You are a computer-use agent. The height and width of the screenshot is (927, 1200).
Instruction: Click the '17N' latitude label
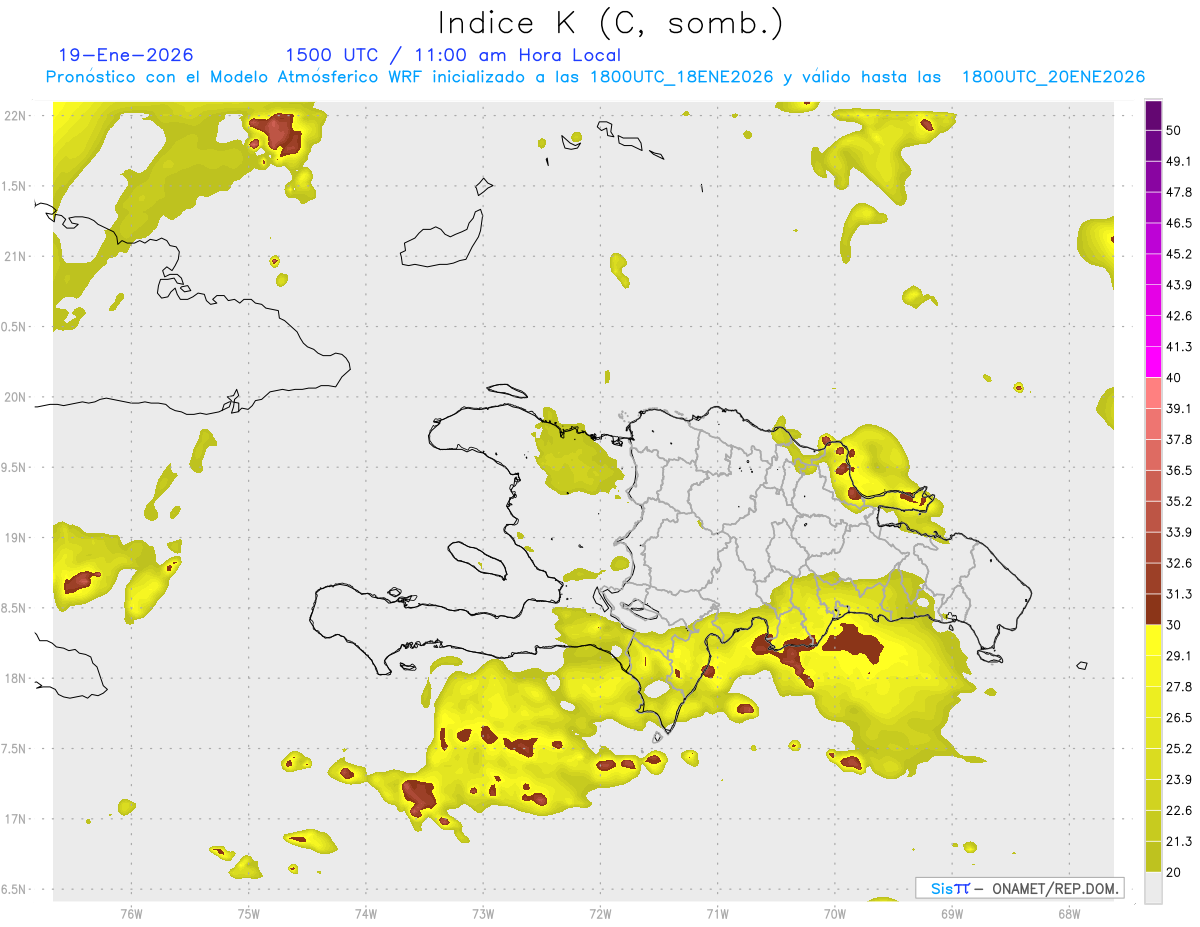coord(16,819)
